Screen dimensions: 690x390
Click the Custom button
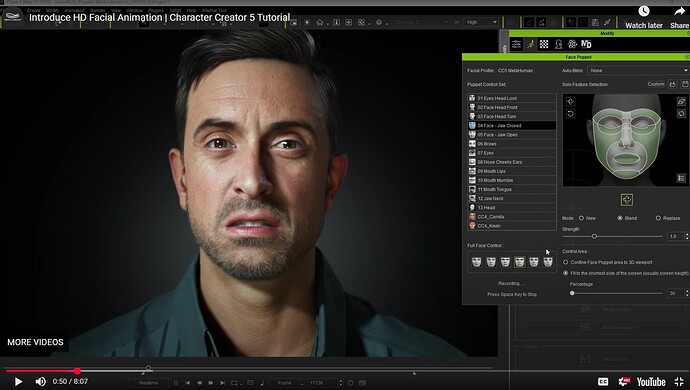656,84
